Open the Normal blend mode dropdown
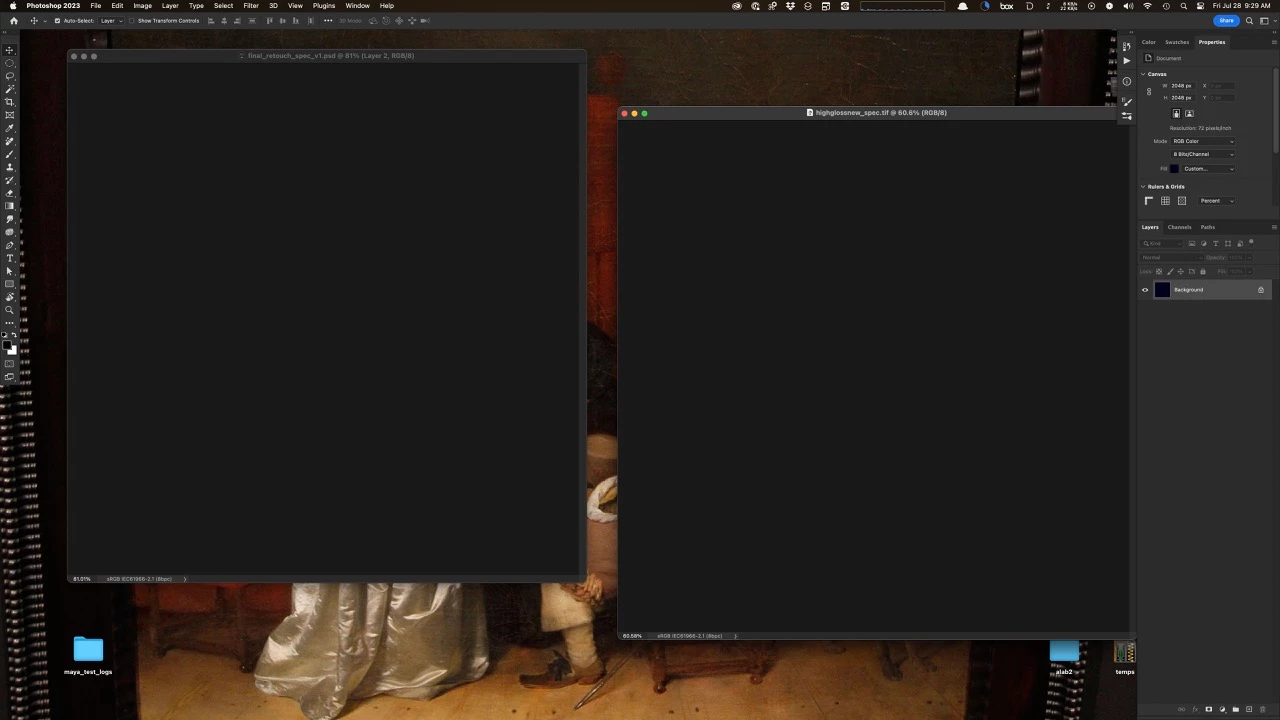The height and width of the screenshot is (720, 1280). point(1170,257)
